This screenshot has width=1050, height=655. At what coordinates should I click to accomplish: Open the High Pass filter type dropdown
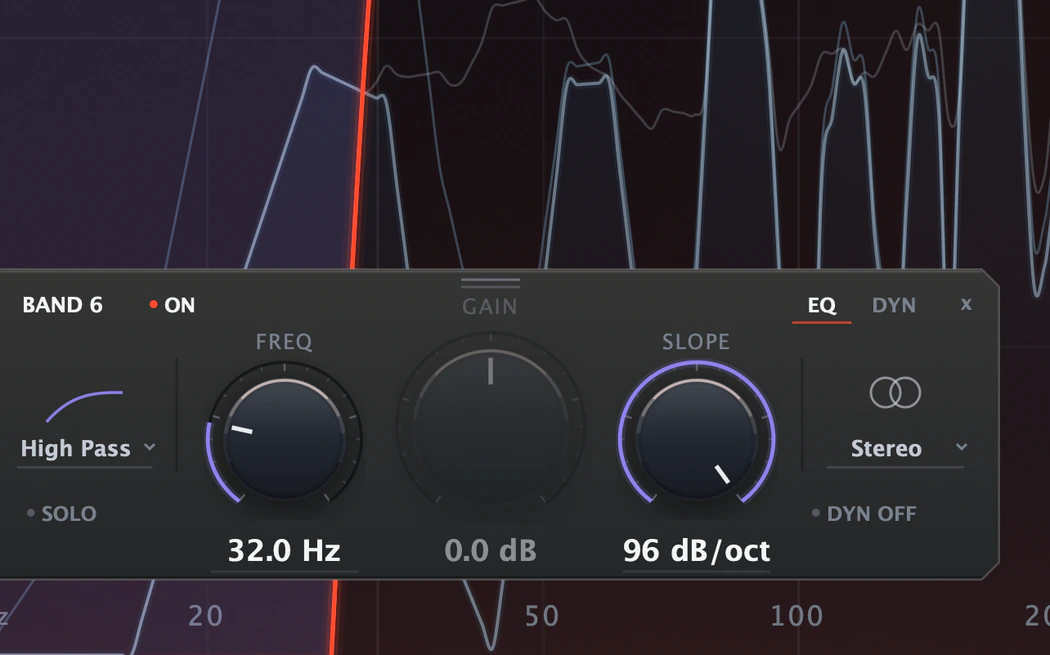coord(87,448)
